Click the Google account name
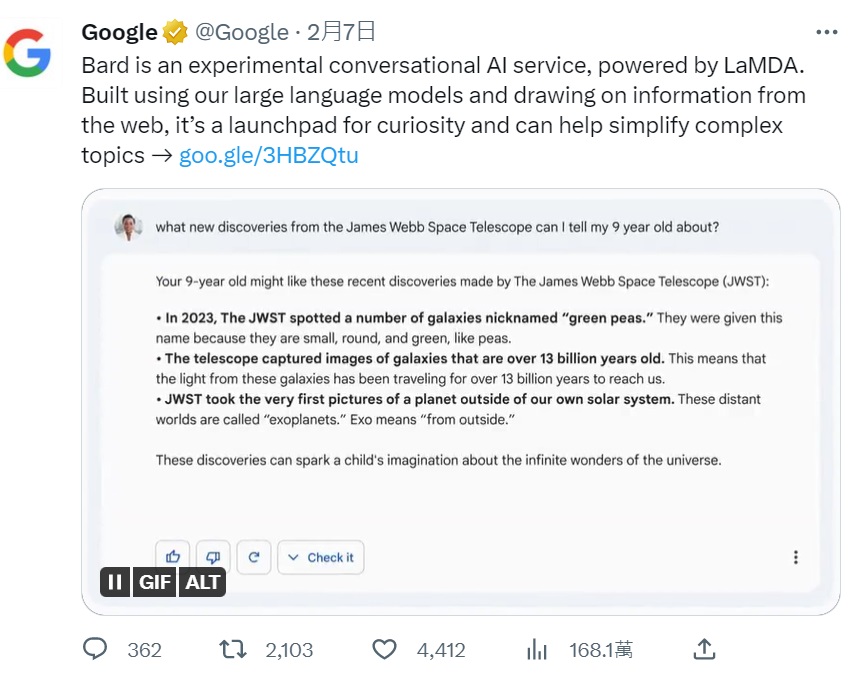 pos(119,32)
